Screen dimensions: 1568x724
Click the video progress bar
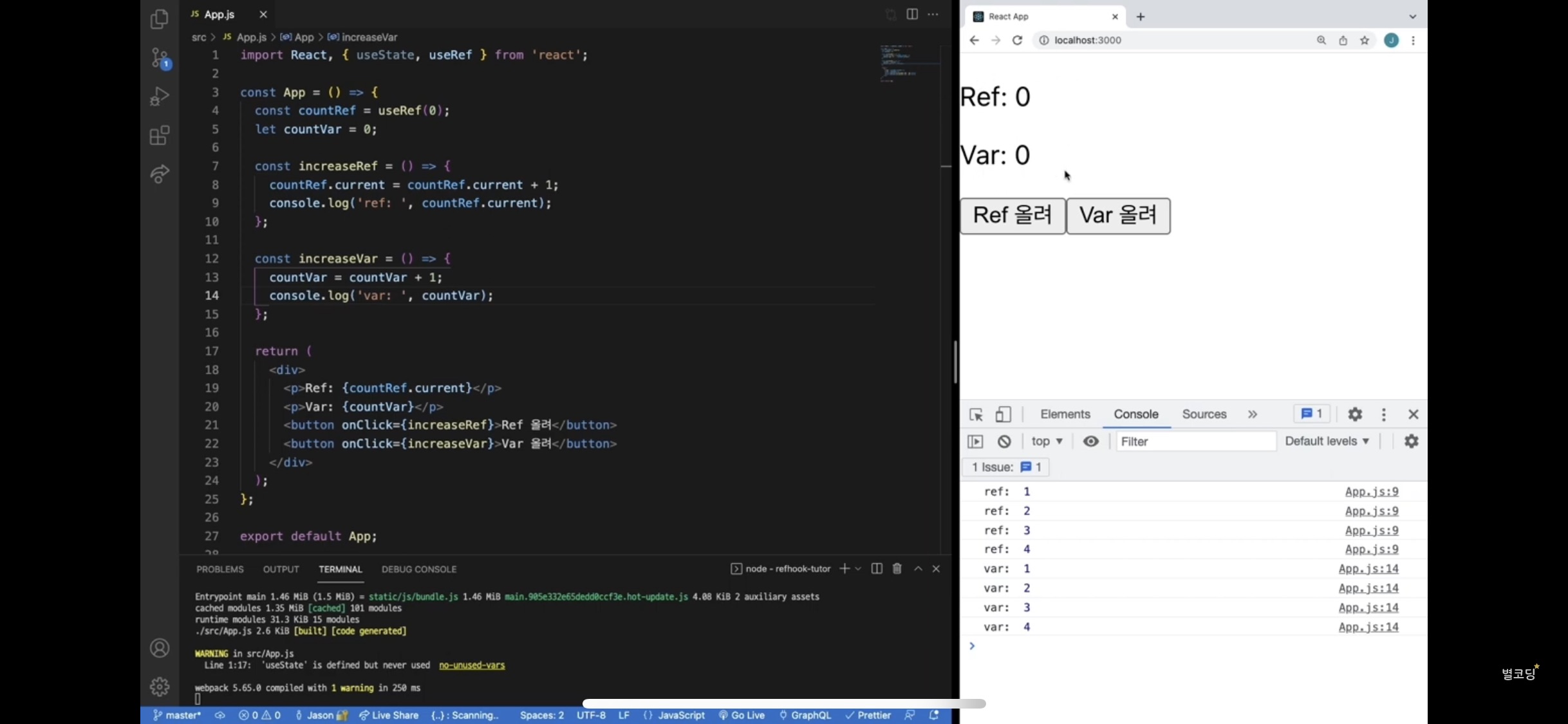pyautogui.click(x=783, y=703)
